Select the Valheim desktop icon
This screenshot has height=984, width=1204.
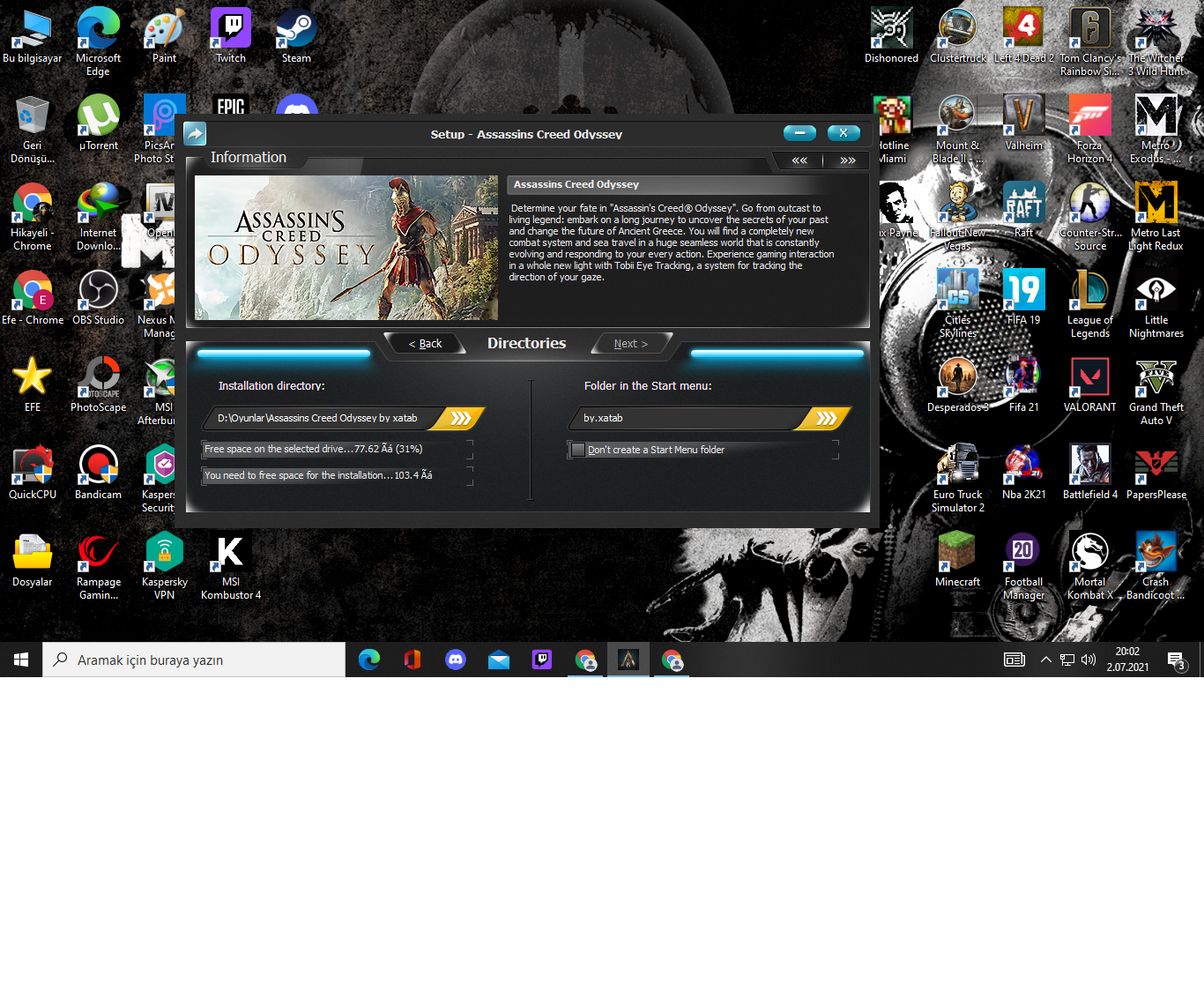click(1024, 123)
